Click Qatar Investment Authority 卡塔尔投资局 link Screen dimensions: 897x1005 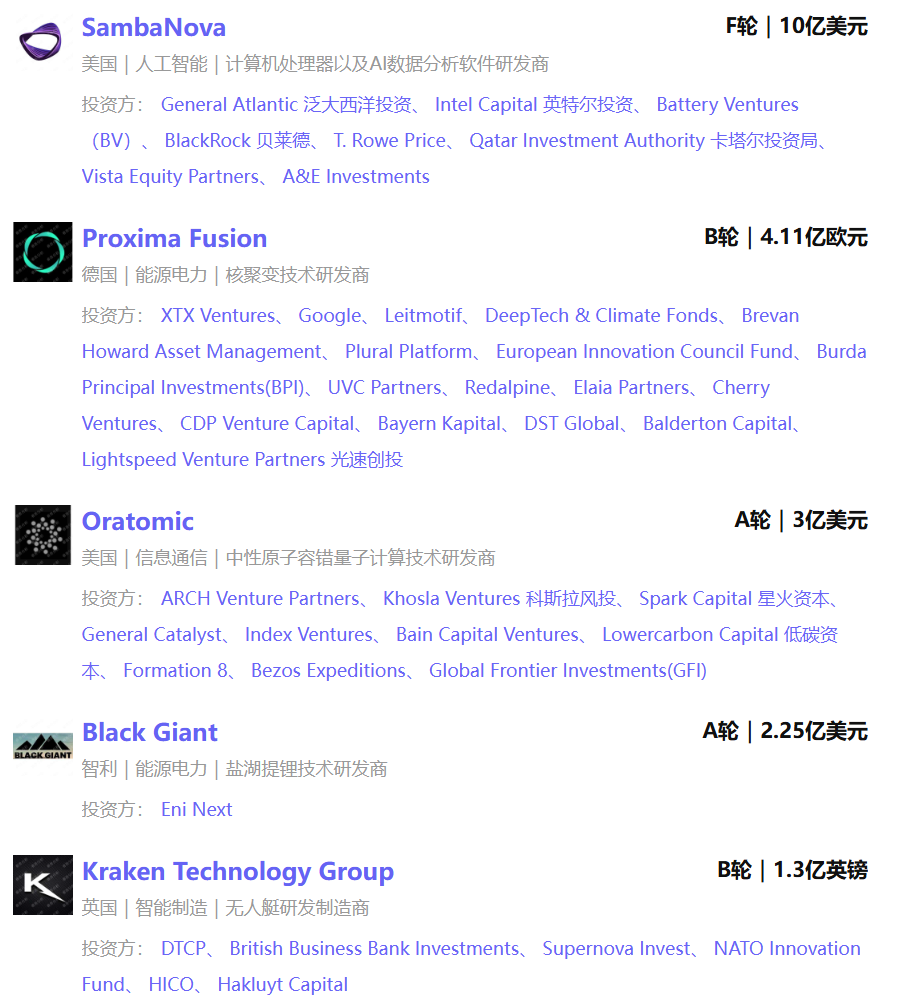tap(643, 140)
